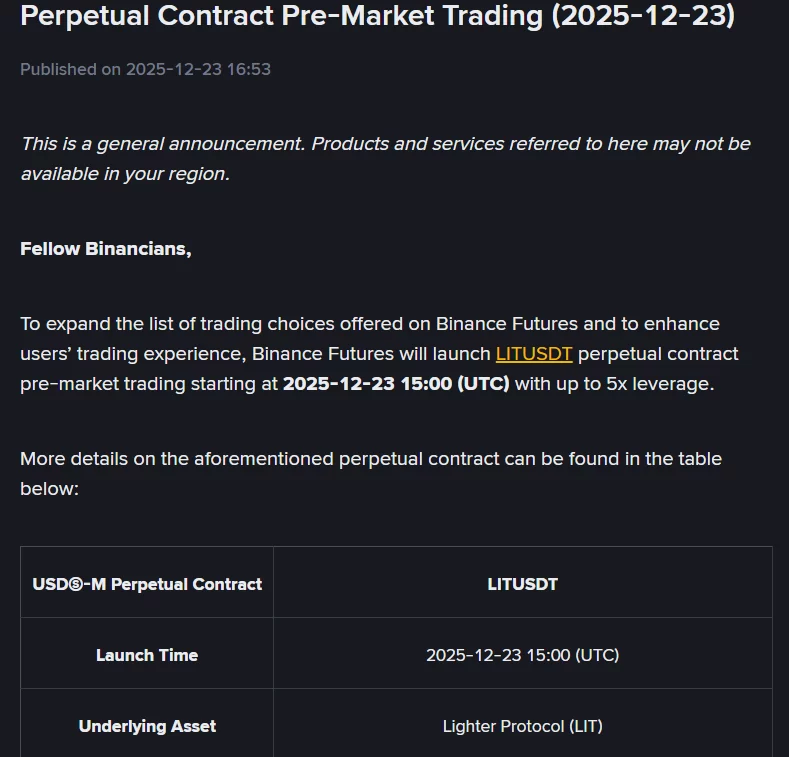The image size is (789, 757).
Task: Click the USDⓈ-M Perpetual Contract header cell
Action: coord(147,584)
